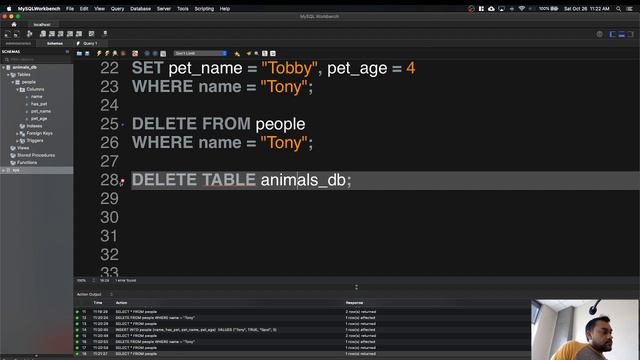640x360 pixels.
Task: Click search table data icon in toolbar
Action: click(91, 34)
